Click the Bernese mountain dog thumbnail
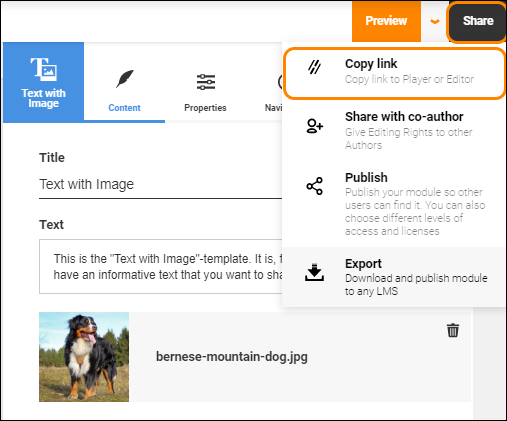This screenshot has height=421, width=507. 84,357
